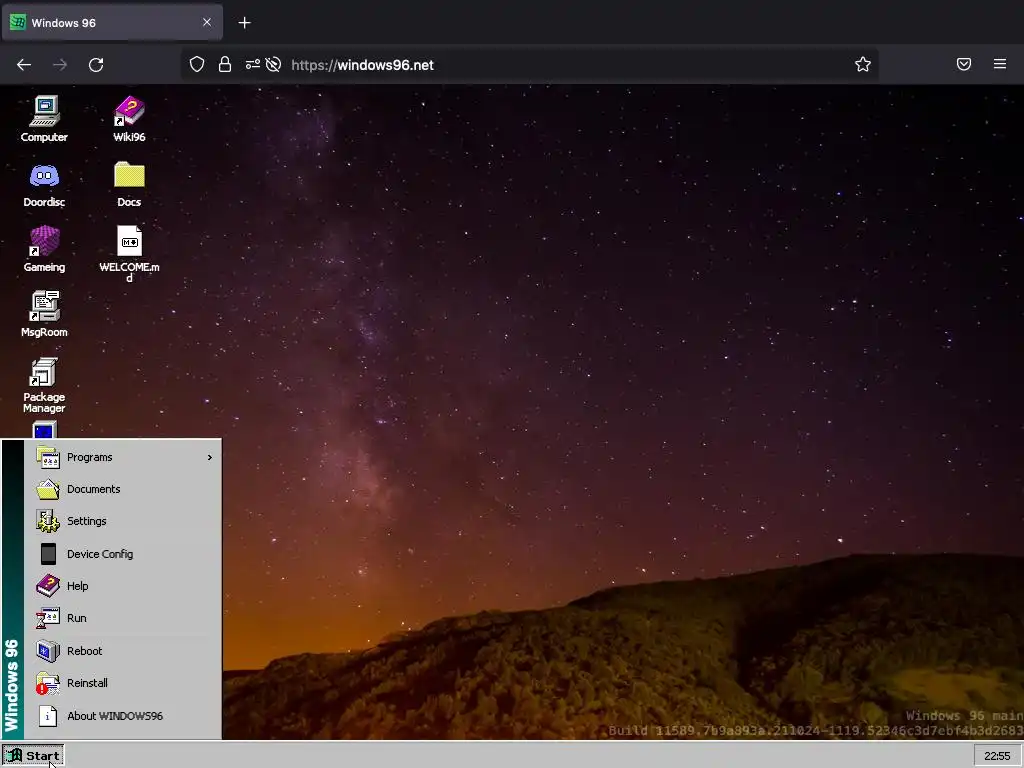Select the Documents menu entry
Viewport: 1024px width, 768px height.
coord(123,489)
